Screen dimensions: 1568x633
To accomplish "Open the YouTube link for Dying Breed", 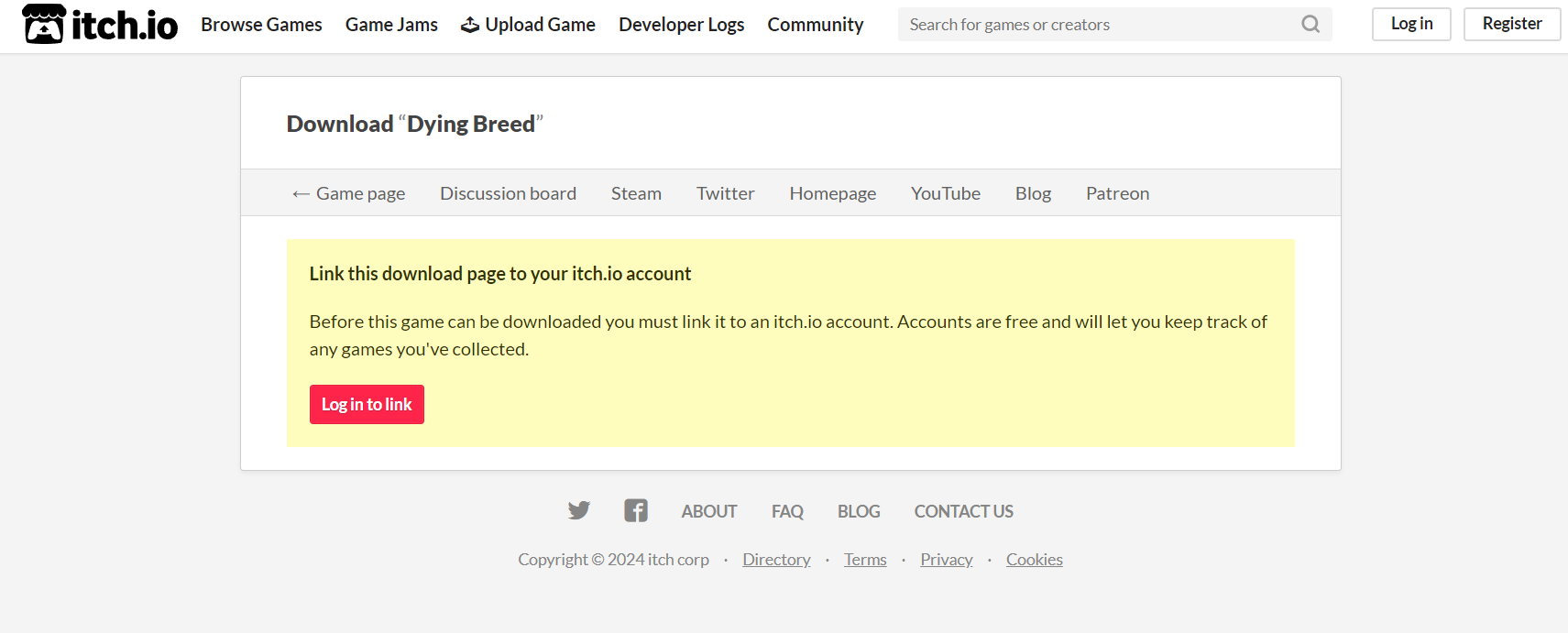I will tap(945, 193).
